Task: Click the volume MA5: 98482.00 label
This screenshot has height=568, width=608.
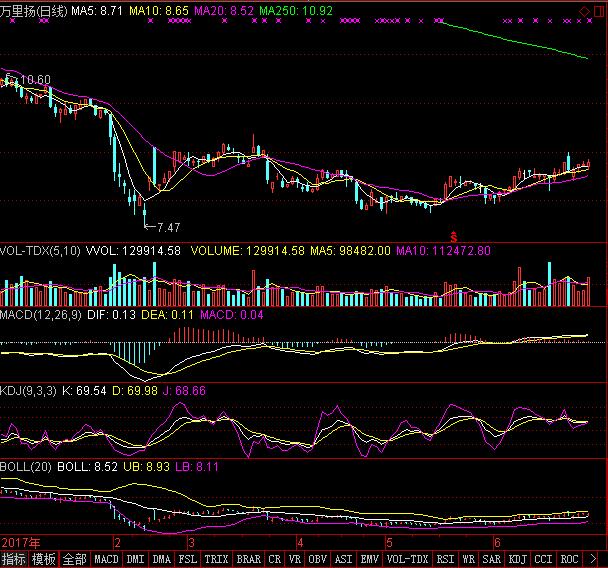Action: click(x=351, y=251)
